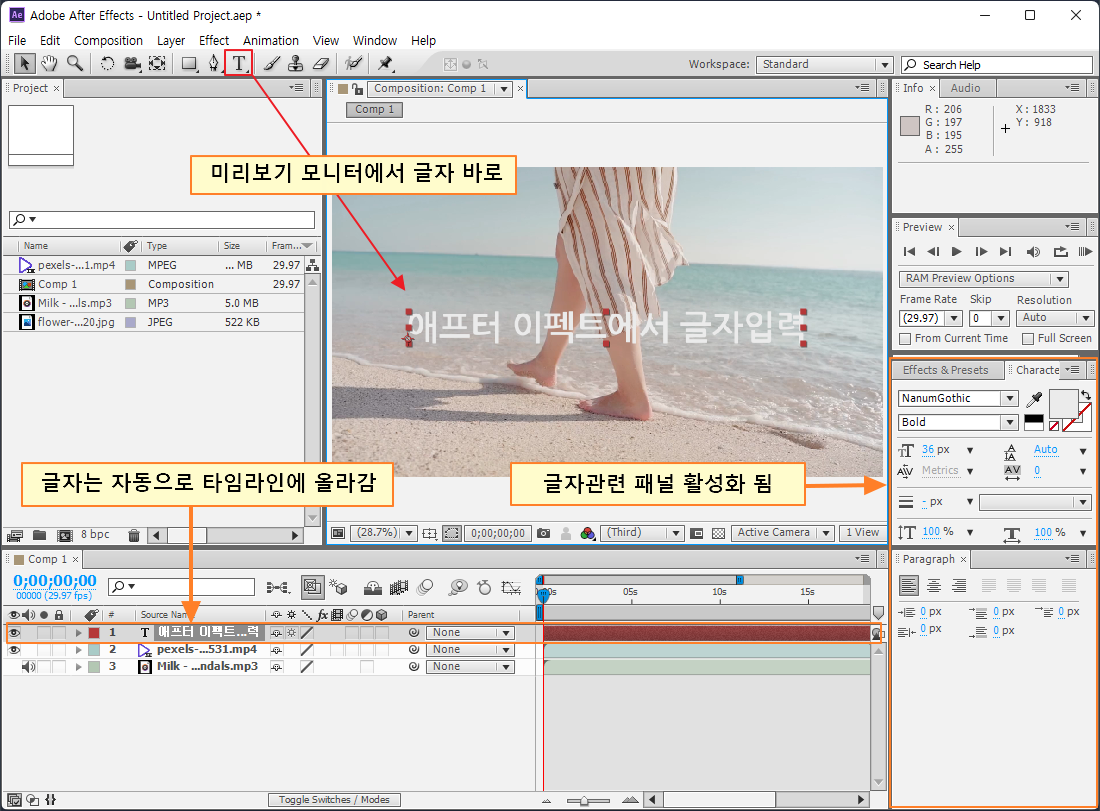This screenshot has height=811, width=1100.
Task: Select the Puppet Pin tool
Action: [385, 64]
